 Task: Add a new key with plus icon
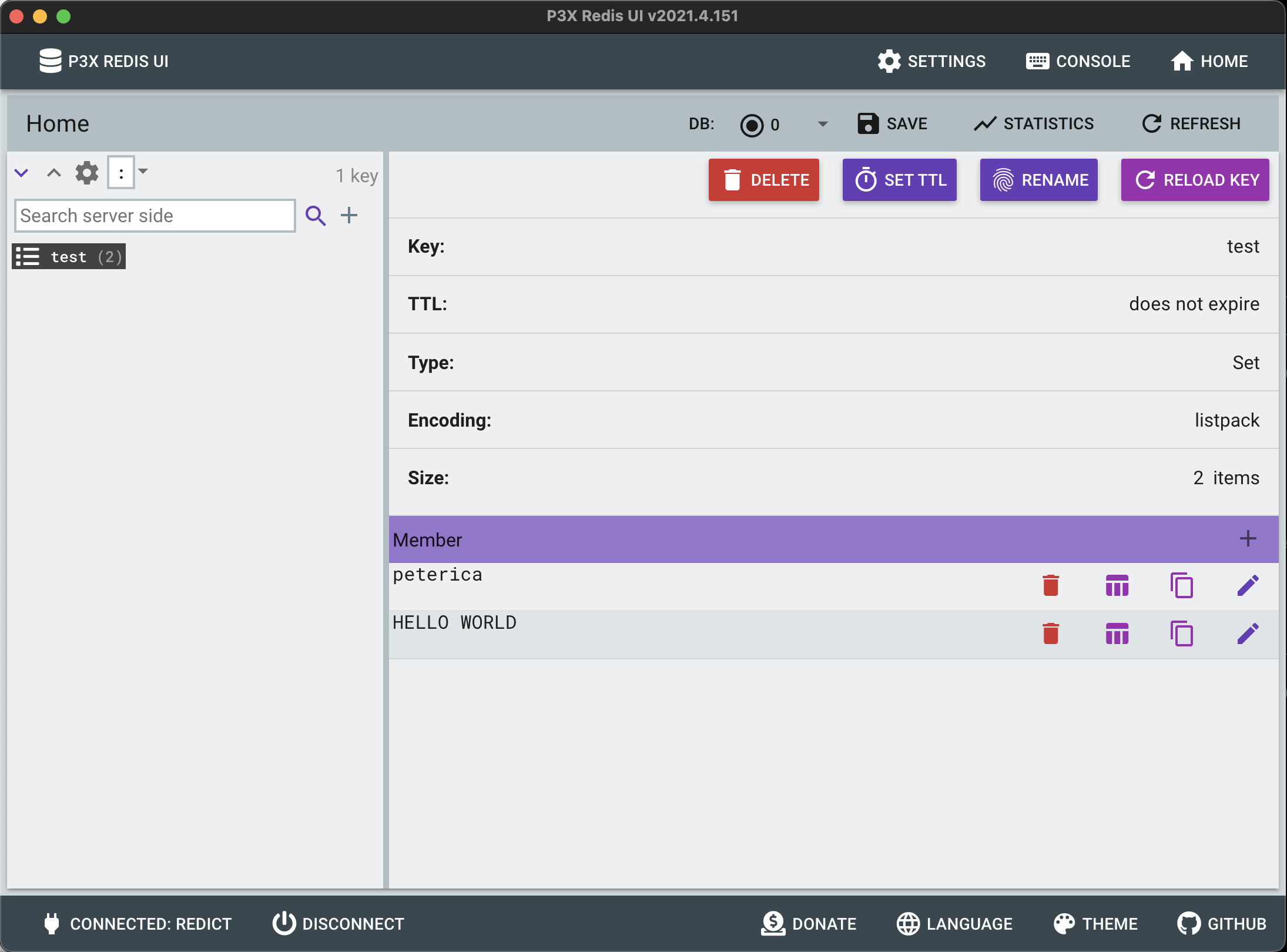(349, 215)
